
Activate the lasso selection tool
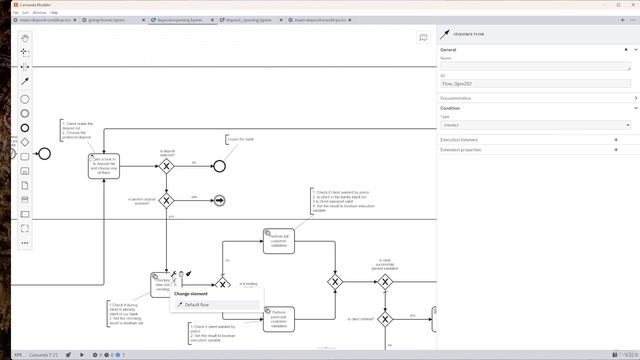25,52
